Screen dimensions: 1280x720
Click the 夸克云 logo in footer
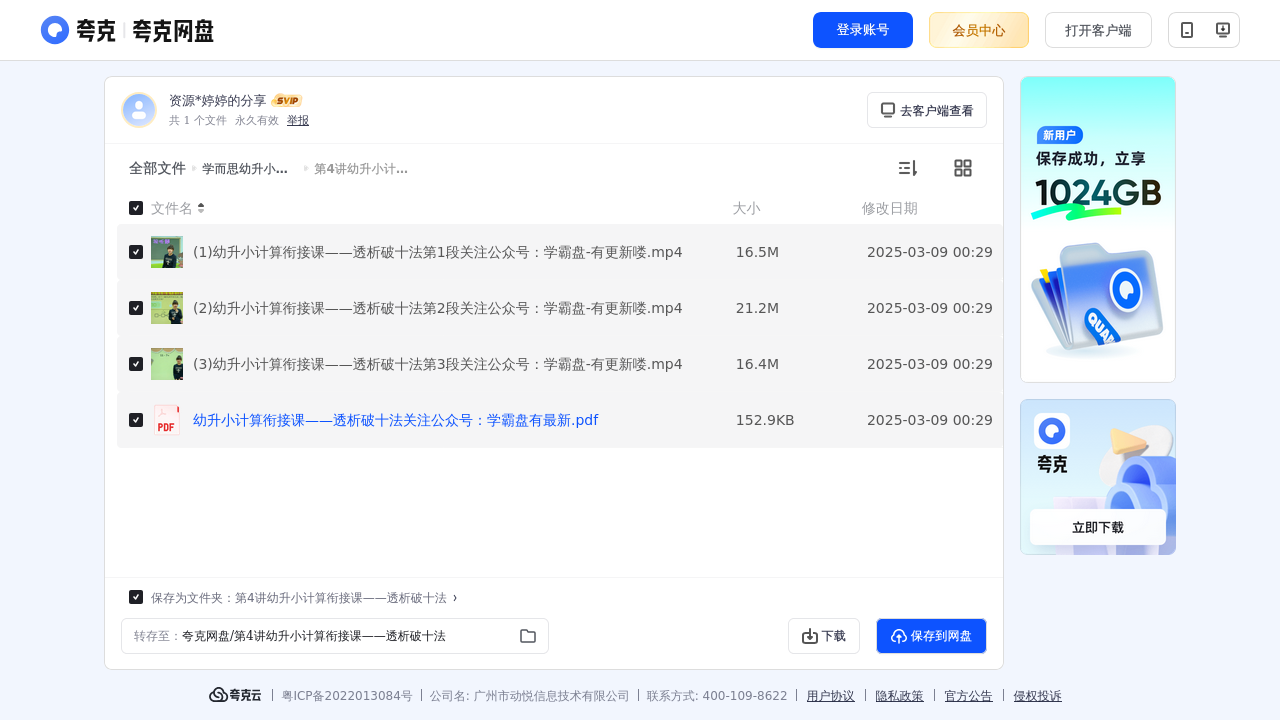tap(235, 695)
